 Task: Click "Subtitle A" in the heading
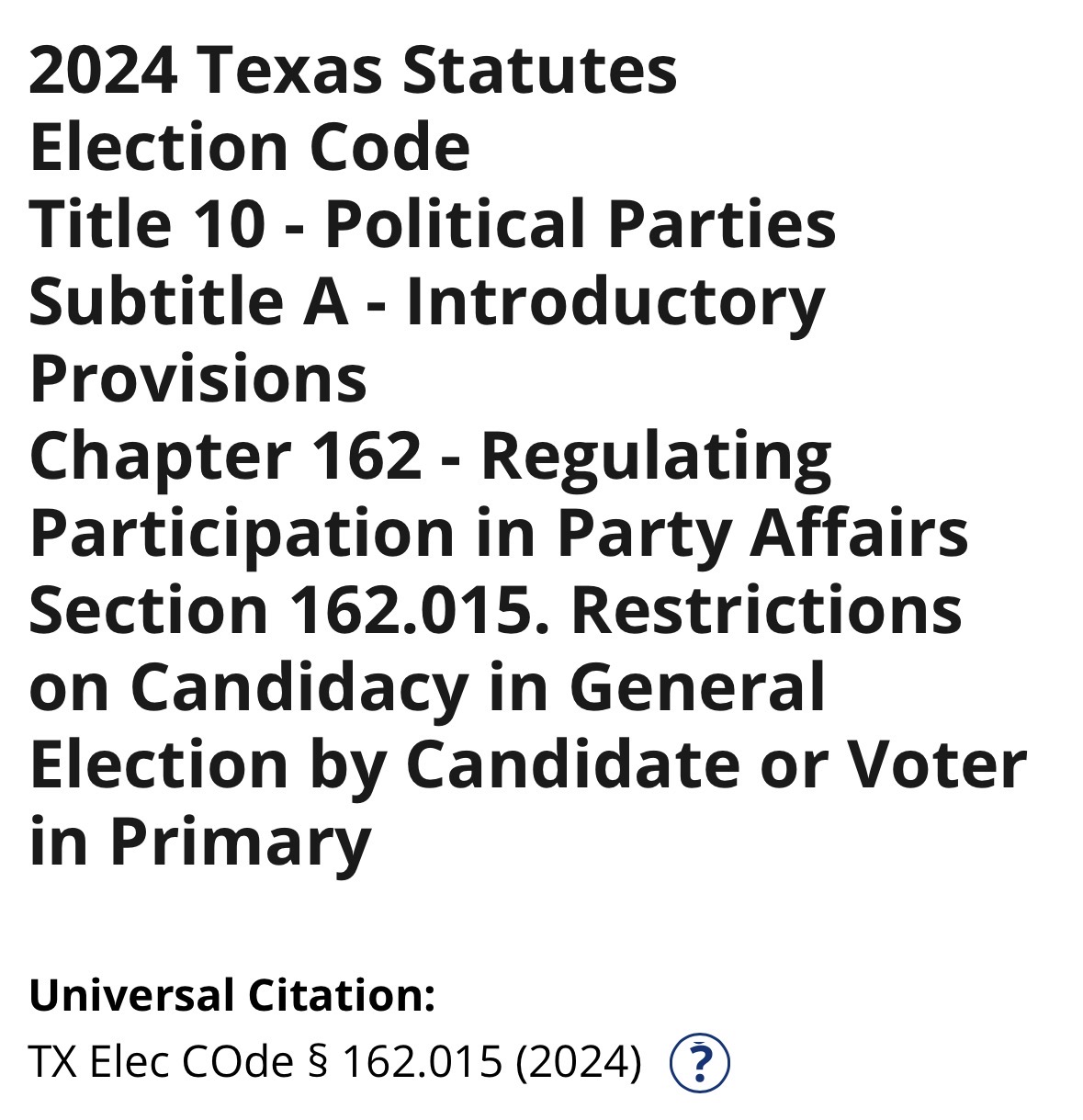pyautogui.click(x=189, y=302)
